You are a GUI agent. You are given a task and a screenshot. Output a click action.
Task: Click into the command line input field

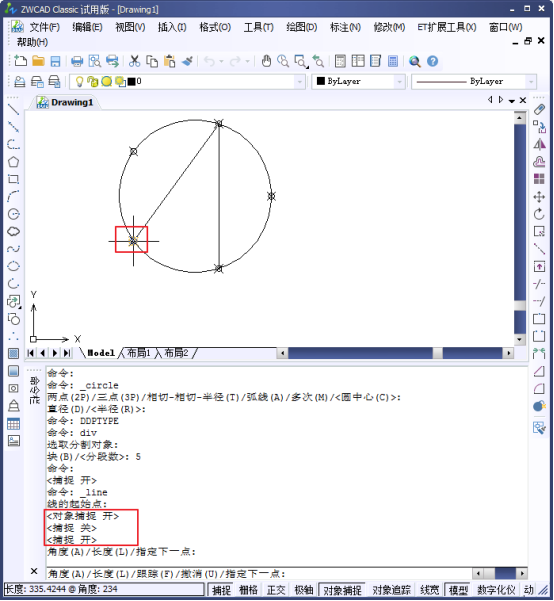pyautogui.click(x=259, y=574)
